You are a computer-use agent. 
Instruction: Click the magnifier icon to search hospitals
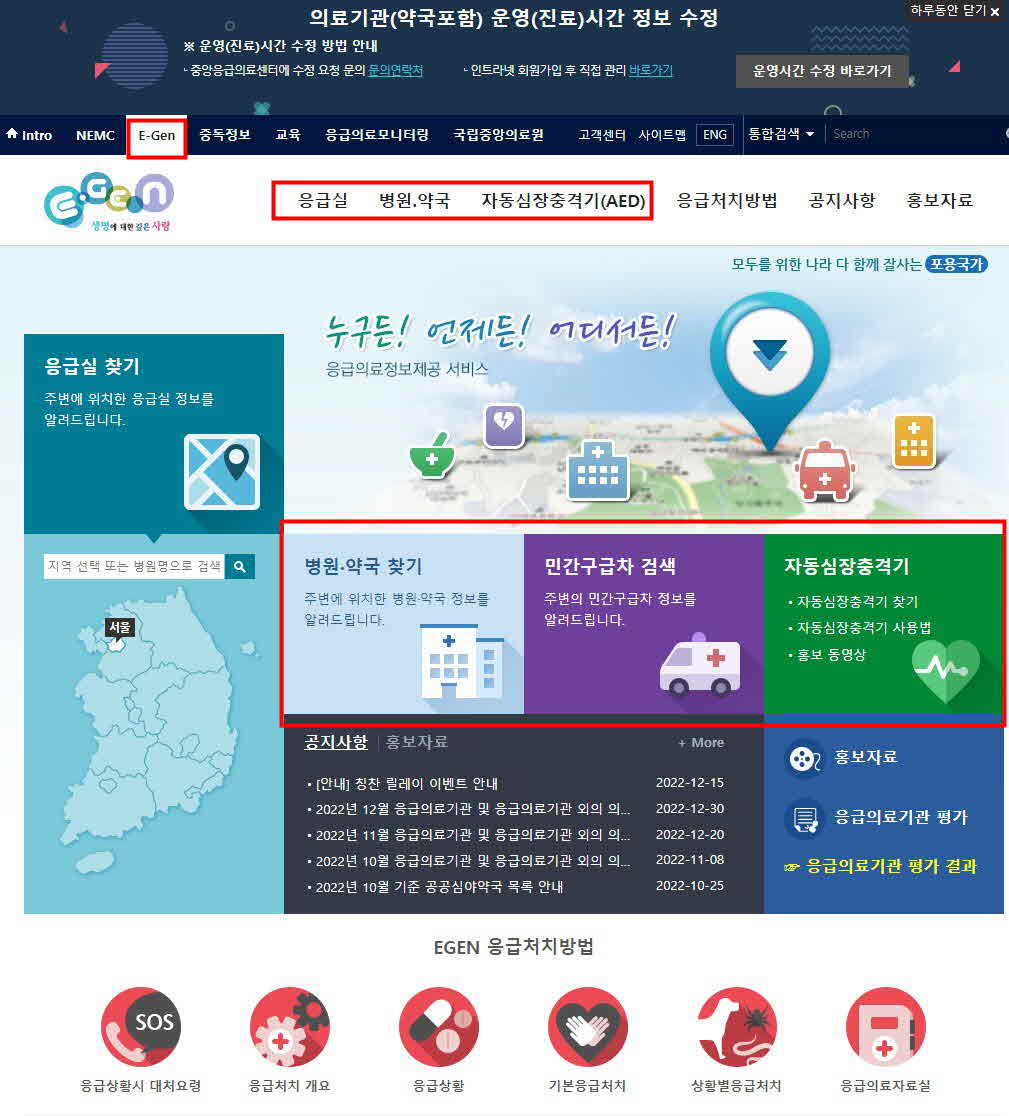pos(240,564)
